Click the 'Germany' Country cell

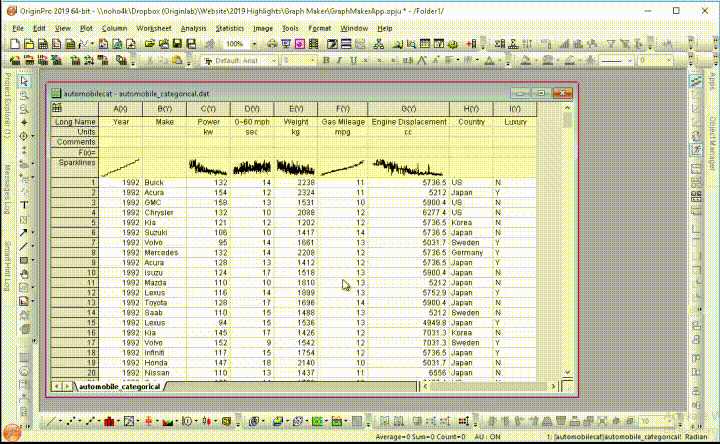(x=471, y=253)
